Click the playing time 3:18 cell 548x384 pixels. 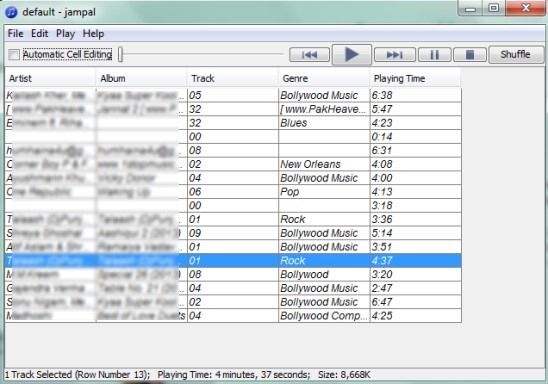(416, 205)
